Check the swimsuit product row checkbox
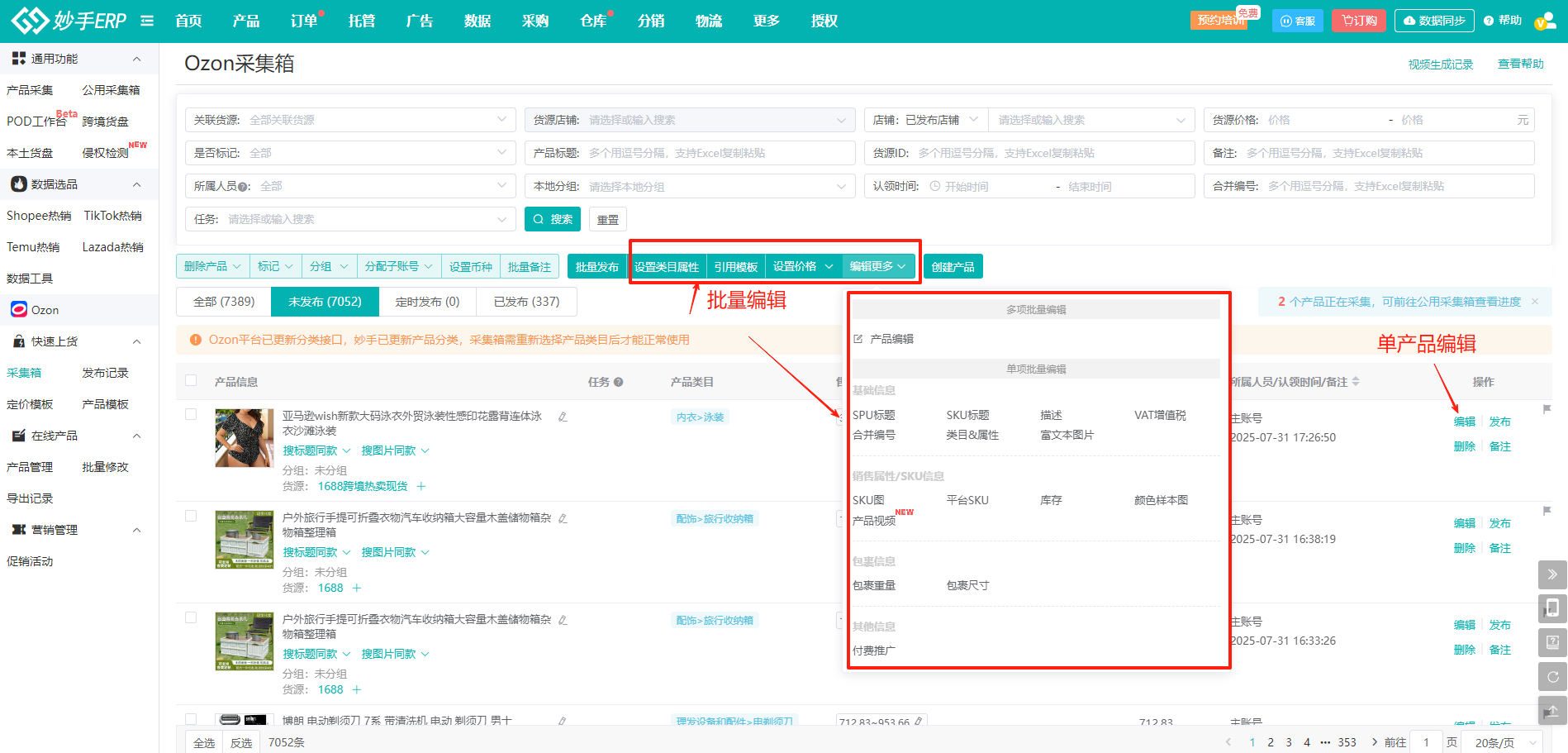The width and height of the screenshot is (1568, 753). point(191,414)
